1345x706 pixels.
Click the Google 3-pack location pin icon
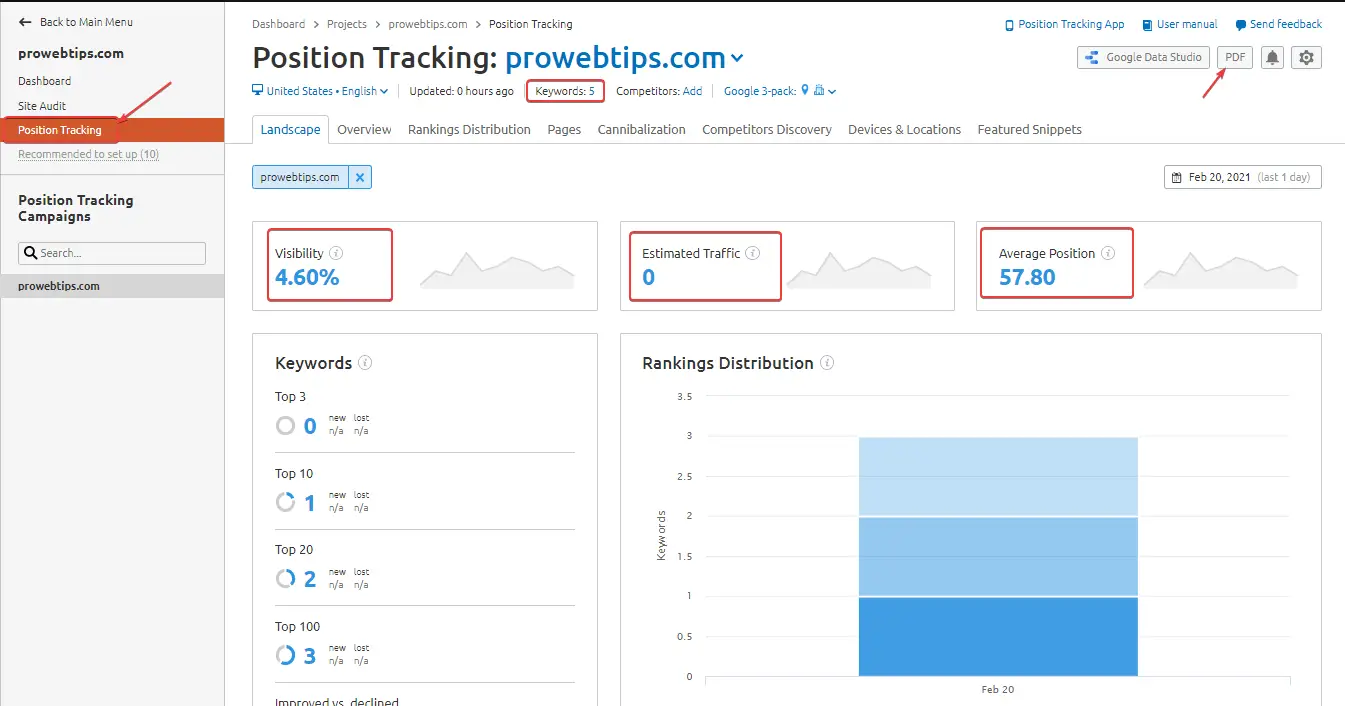[805, 90]
